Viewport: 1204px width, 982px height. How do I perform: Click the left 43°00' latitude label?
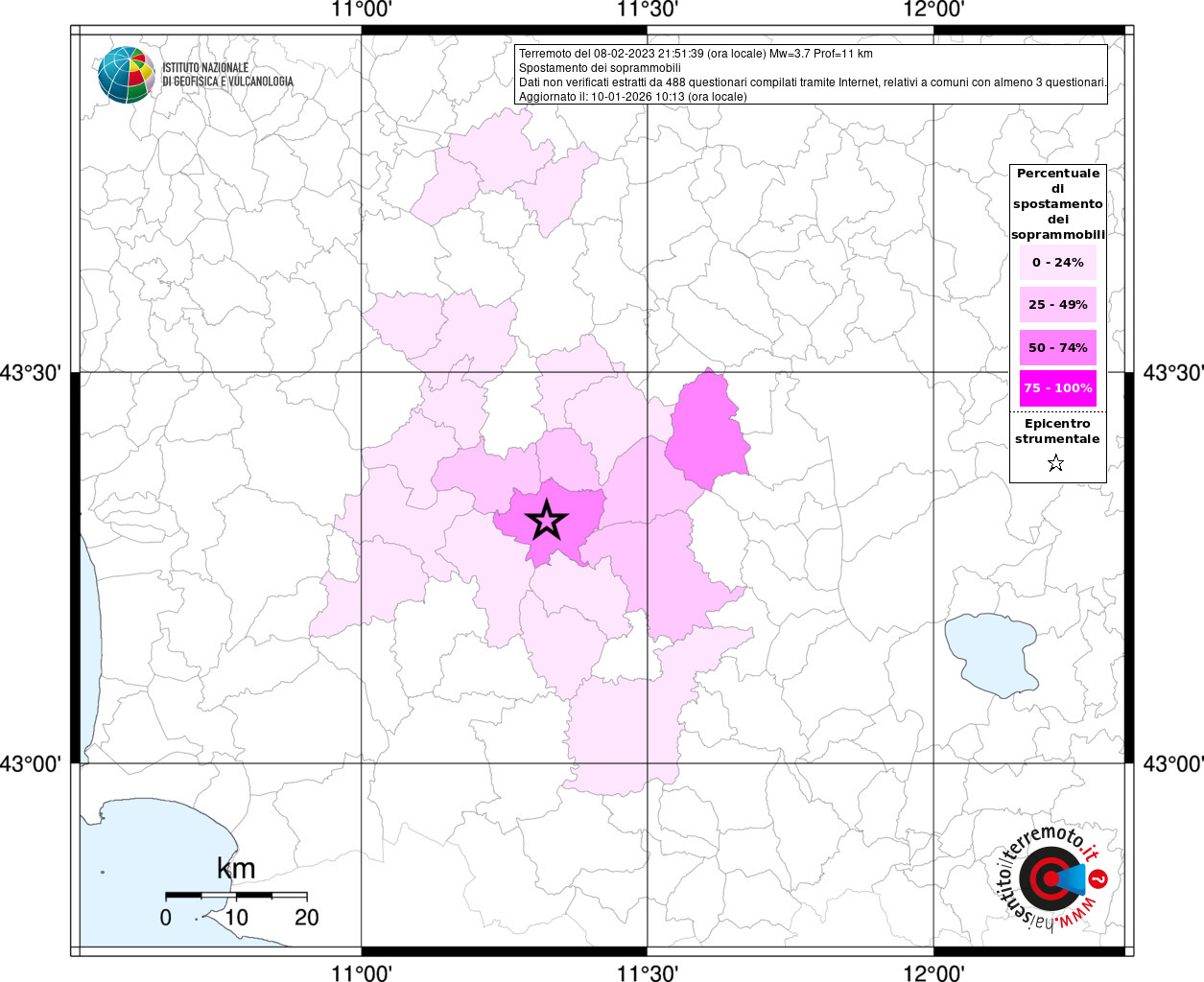[x=31, y=764]
